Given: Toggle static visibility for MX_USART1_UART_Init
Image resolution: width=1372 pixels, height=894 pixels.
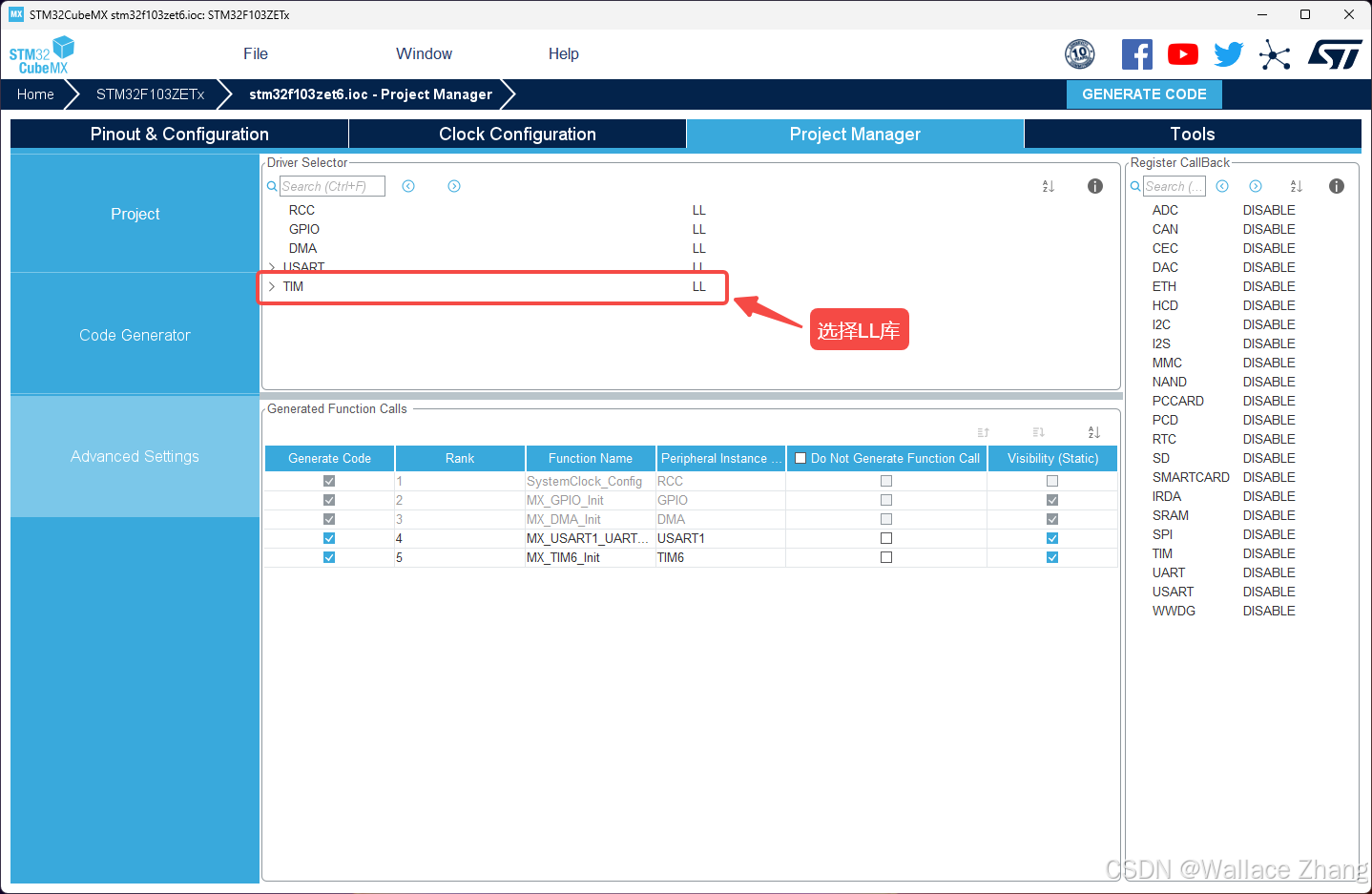Looking at the screenshot, I should [1052, 538].
